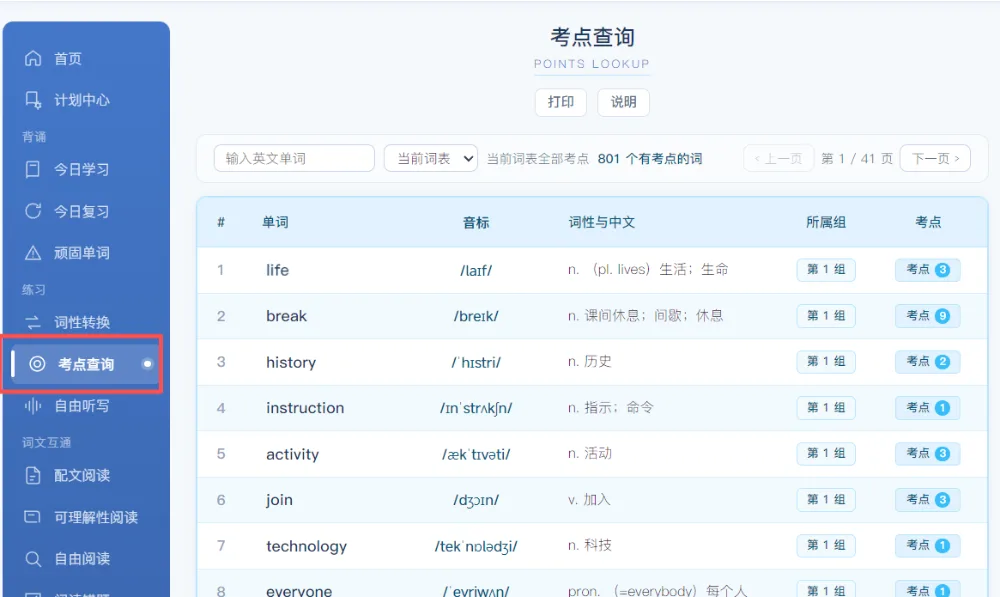Screen dimensions: 1000x597
Task: Click 第 1 组 tag in technology row
Action: point(826,545)
